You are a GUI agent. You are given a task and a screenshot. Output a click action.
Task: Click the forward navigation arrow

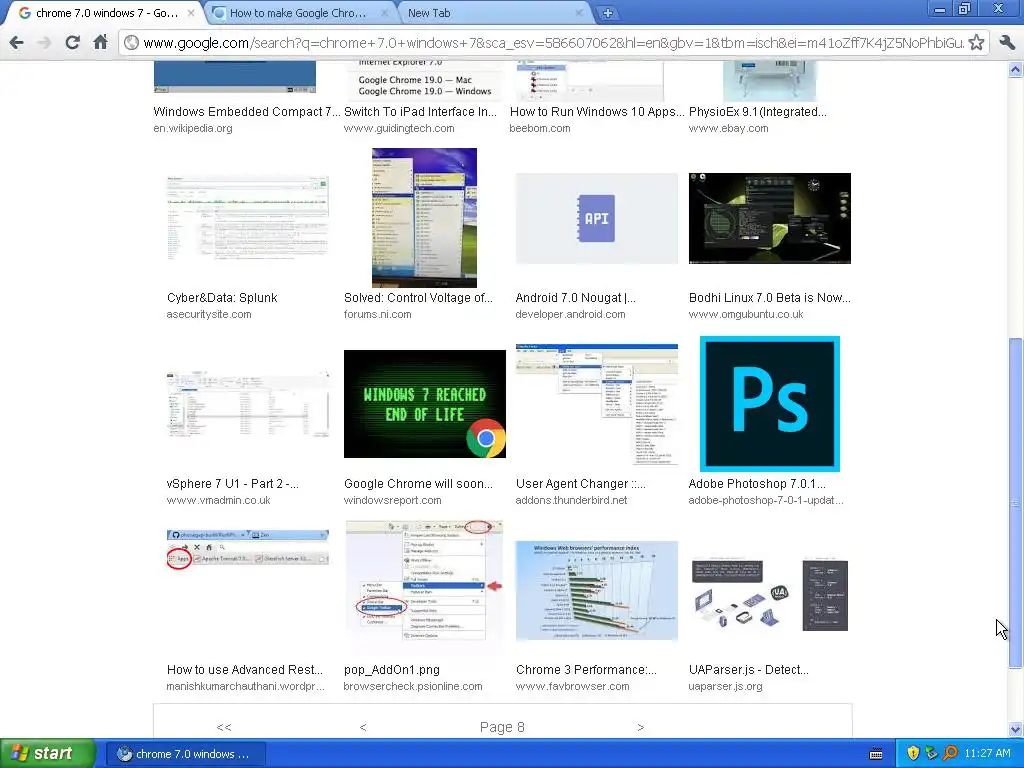44,42
